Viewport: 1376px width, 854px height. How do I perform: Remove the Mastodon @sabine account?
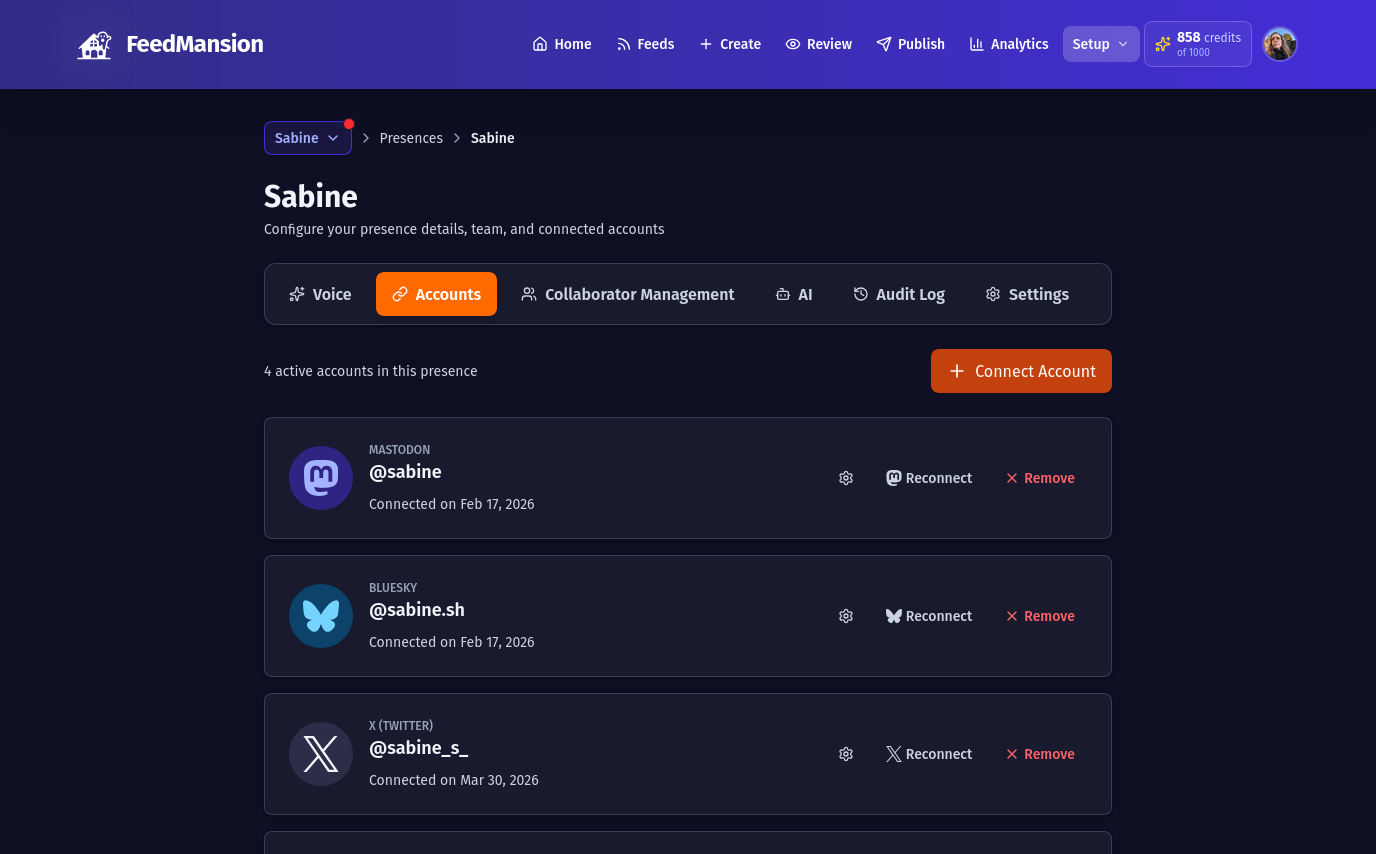(x=1040, y=478)
